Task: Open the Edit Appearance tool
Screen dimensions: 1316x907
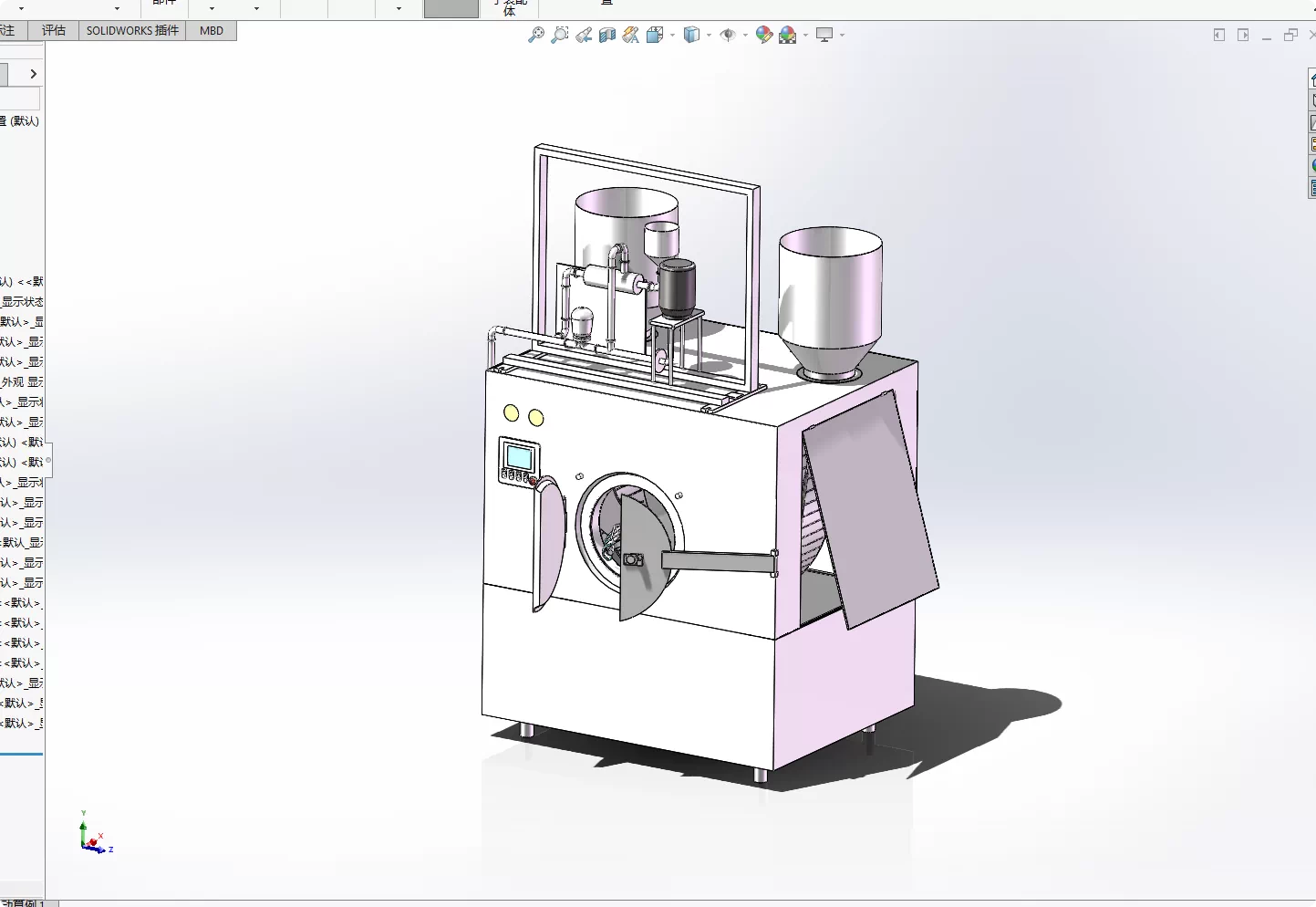Action: click(764, 35)
